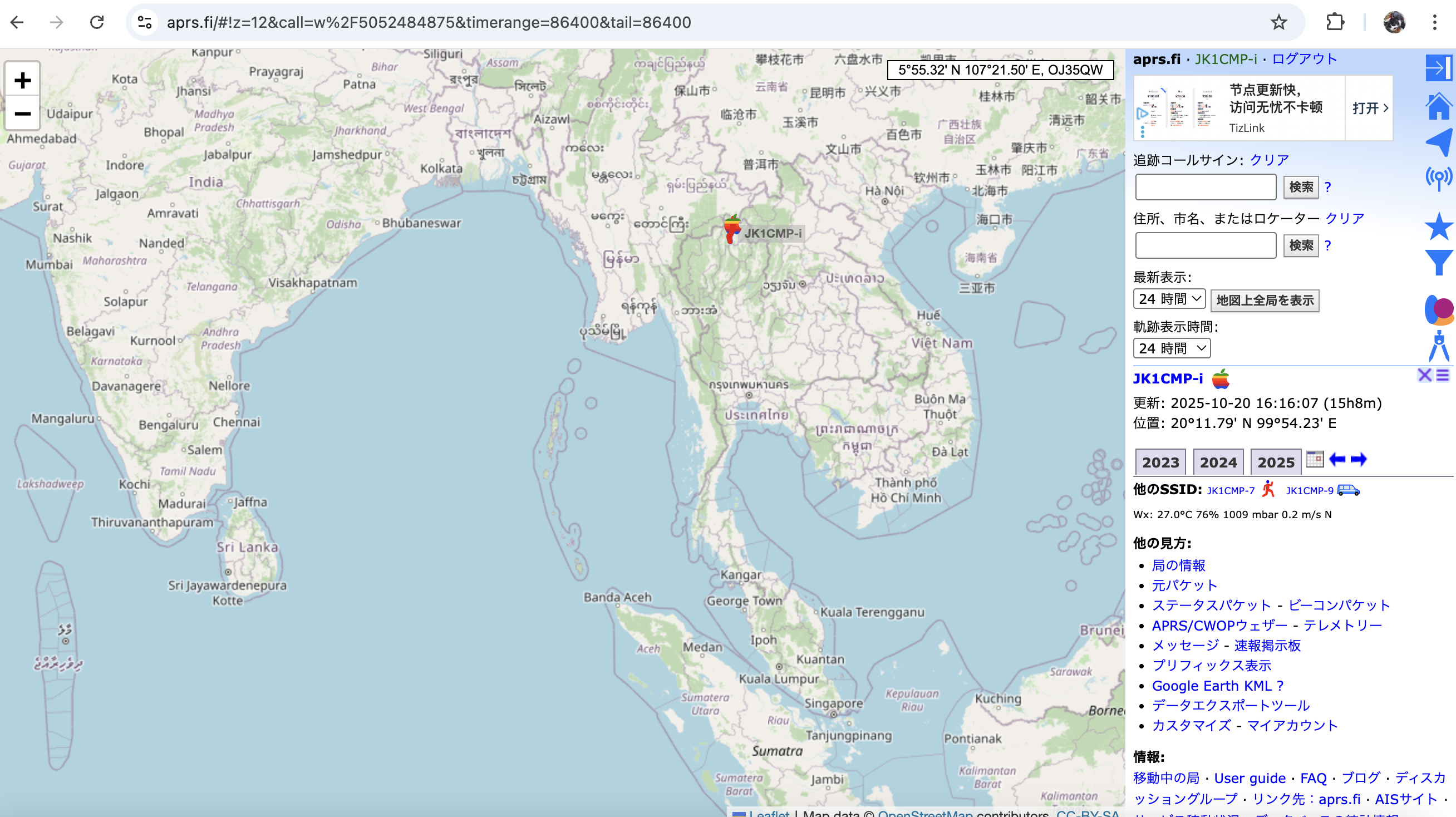
Task: Click the blue left arrow previous day
Action: coord(1337,459)
